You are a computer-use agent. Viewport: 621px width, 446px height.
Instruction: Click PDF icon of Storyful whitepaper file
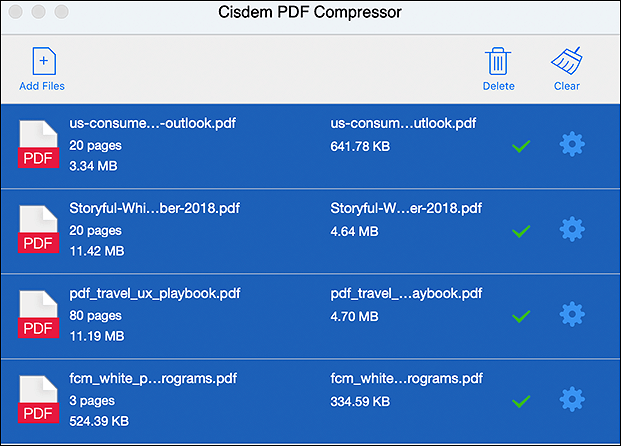pyautogui.click(x=38, y=229)
